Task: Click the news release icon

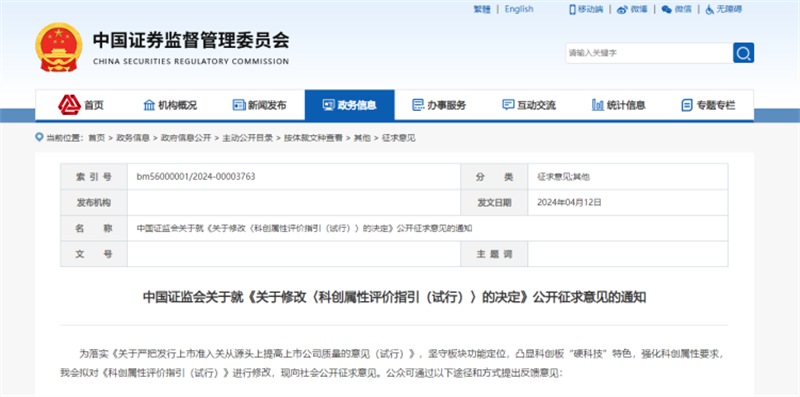Action: tap(239, 105)
